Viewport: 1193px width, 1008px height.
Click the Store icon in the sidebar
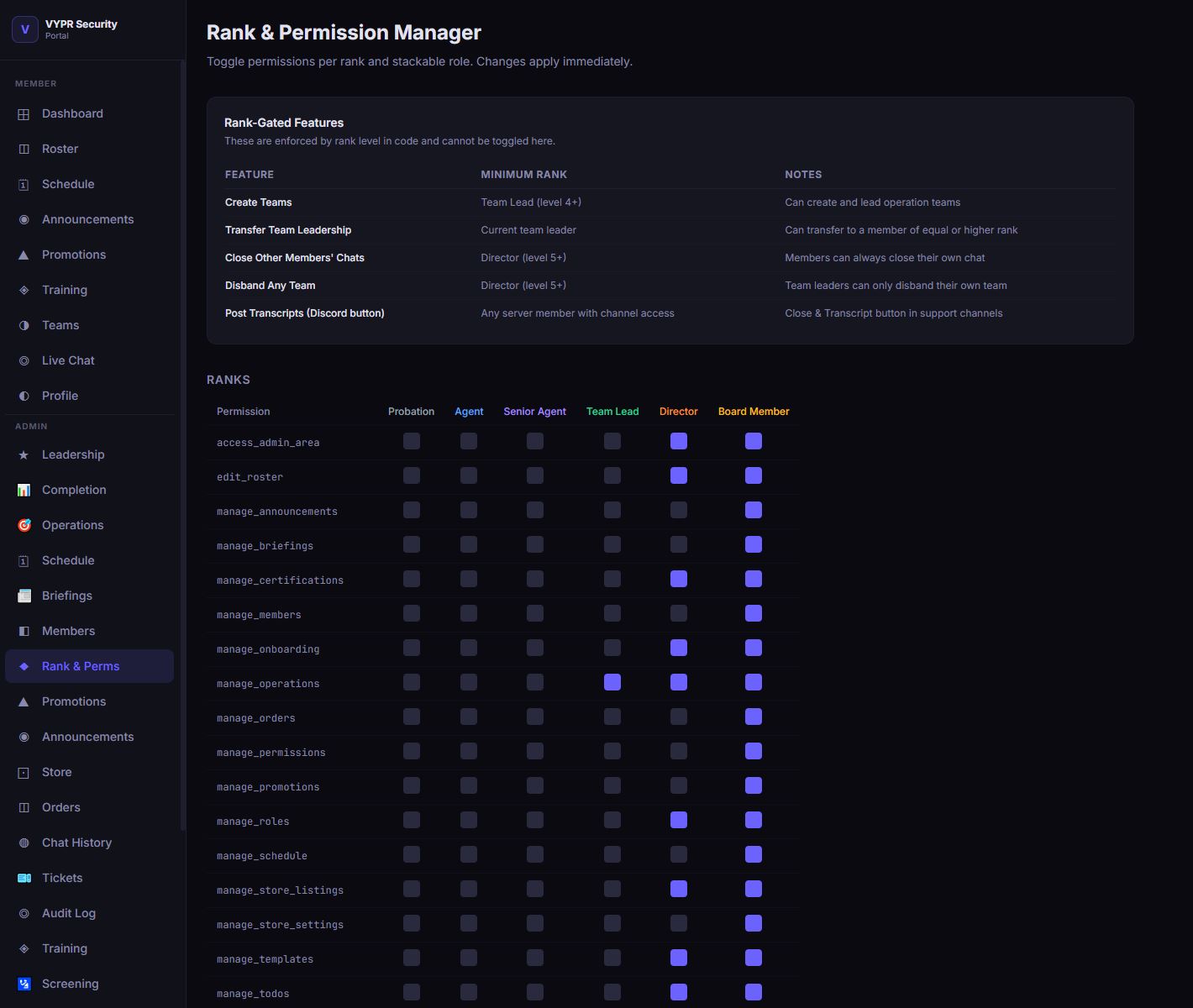tap(24, 773)
